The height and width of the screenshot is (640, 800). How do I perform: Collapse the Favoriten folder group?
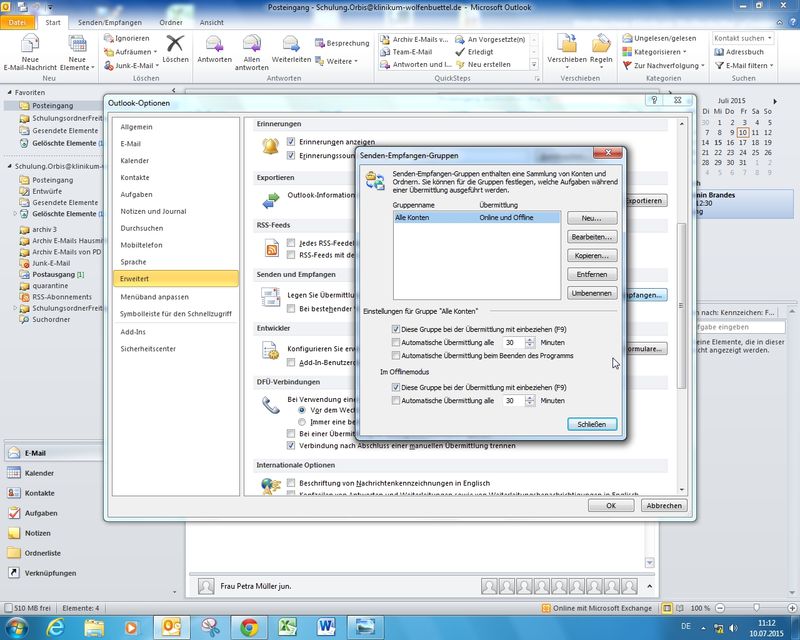click(8, 91)
